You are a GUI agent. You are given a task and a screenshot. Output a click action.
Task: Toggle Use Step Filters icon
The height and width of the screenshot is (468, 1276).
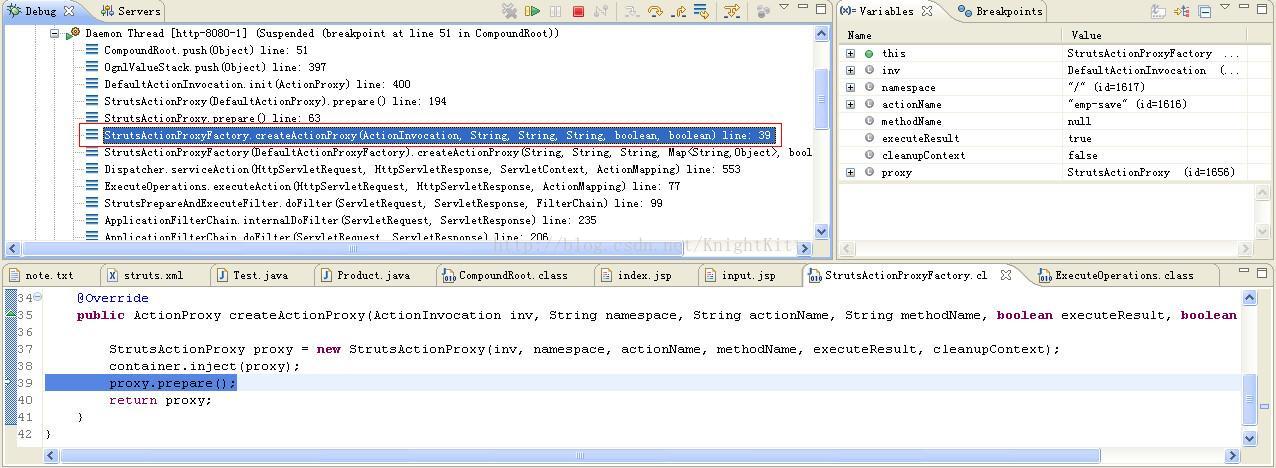[732, 11]
